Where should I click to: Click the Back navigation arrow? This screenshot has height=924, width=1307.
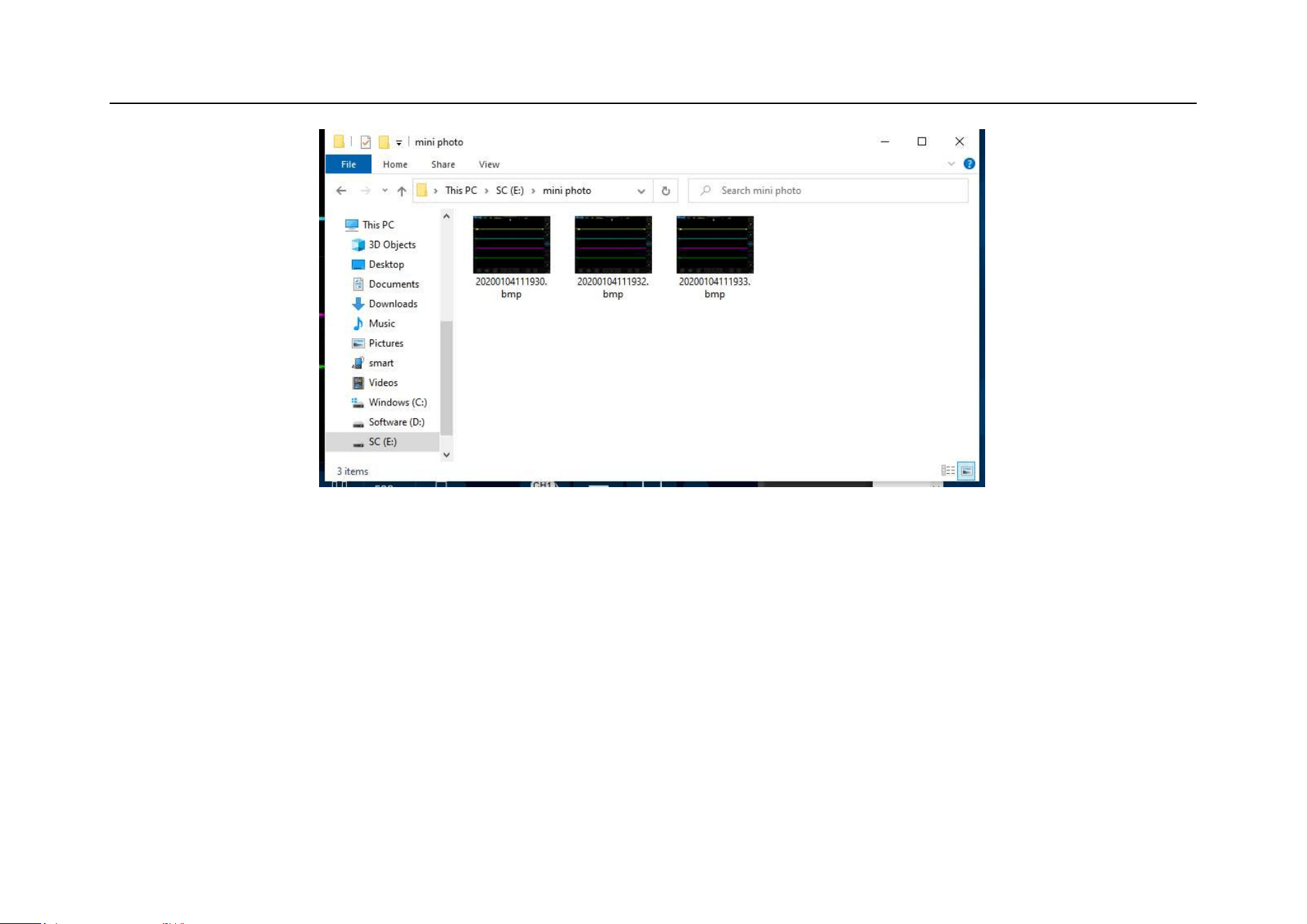pyautogui.click(x=341, y=191)
